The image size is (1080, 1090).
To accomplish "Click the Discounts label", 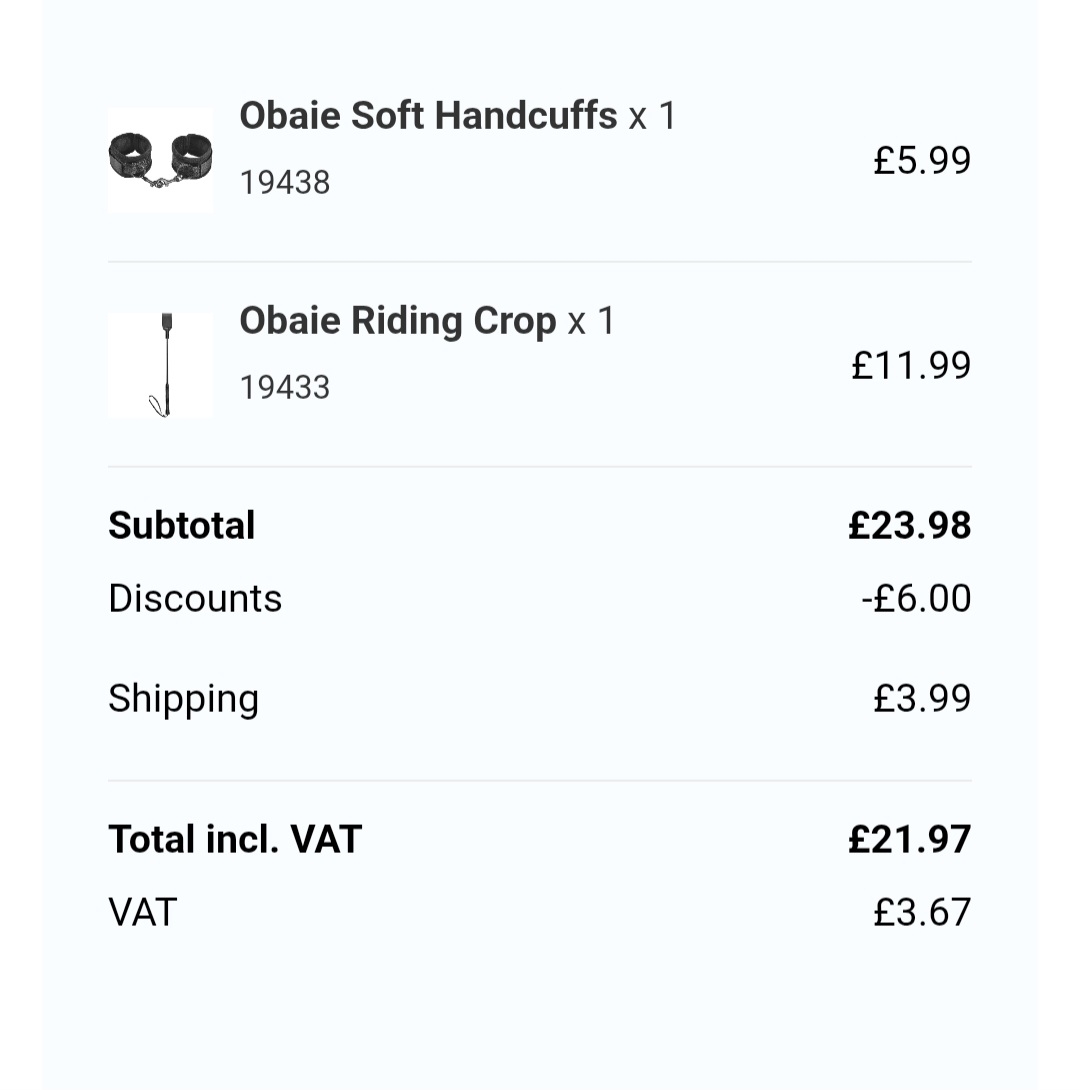I will [195, 598].
